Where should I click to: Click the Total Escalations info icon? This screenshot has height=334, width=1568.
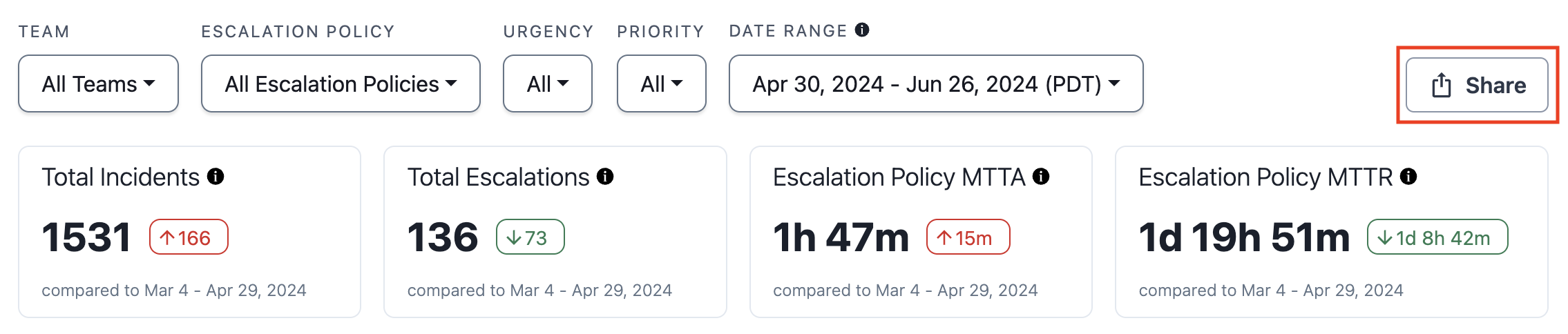click(x=605, y=177)
